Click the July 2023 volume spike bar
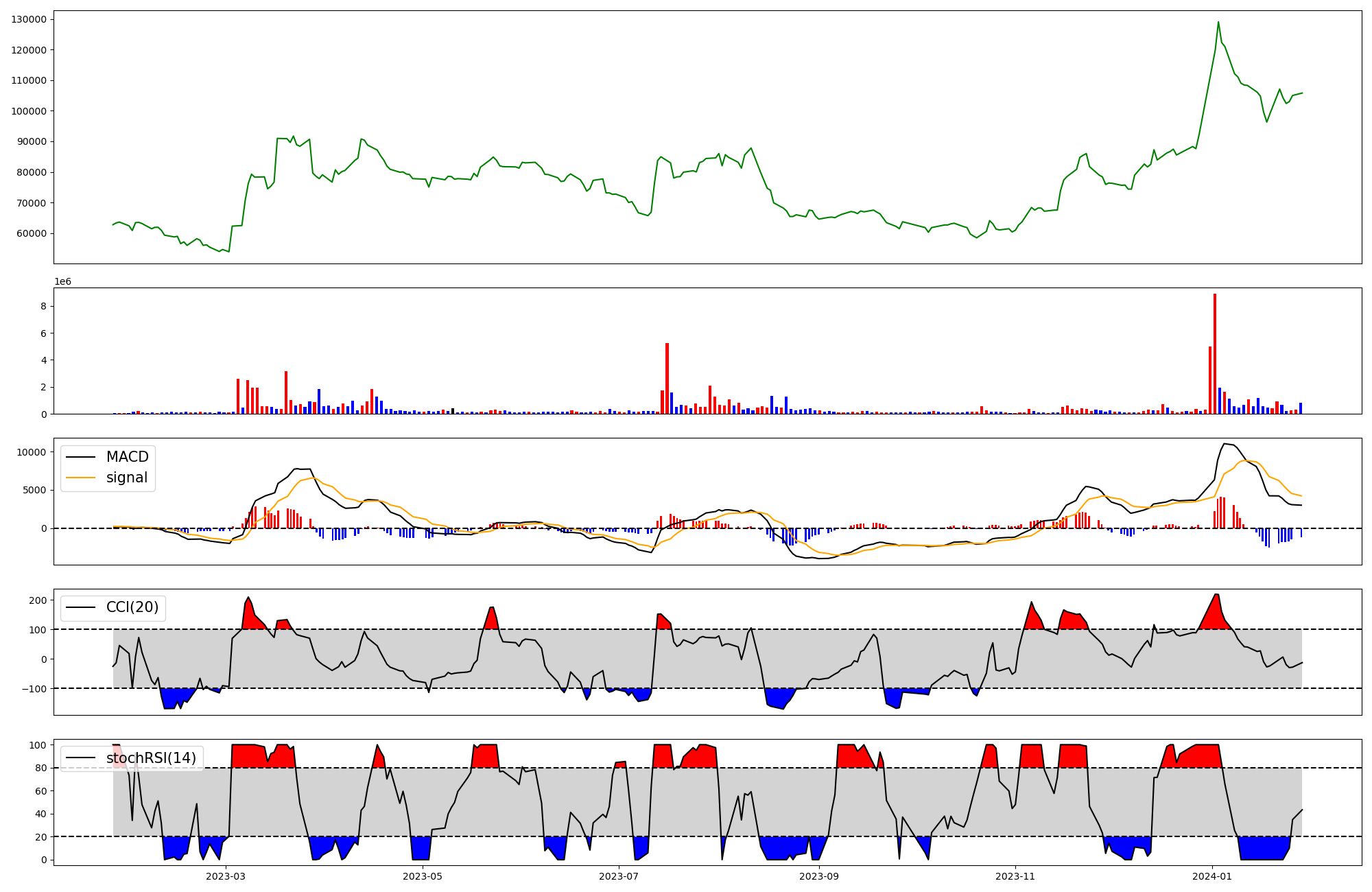The image size is (1372, 892). coord(667,378)
